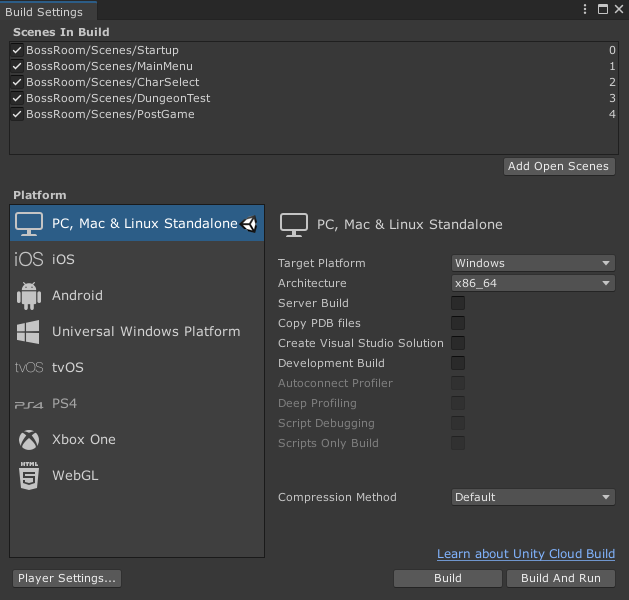Open the Architecture x86_64 dropdown
The image size is (629, 600).
(532, 283)
